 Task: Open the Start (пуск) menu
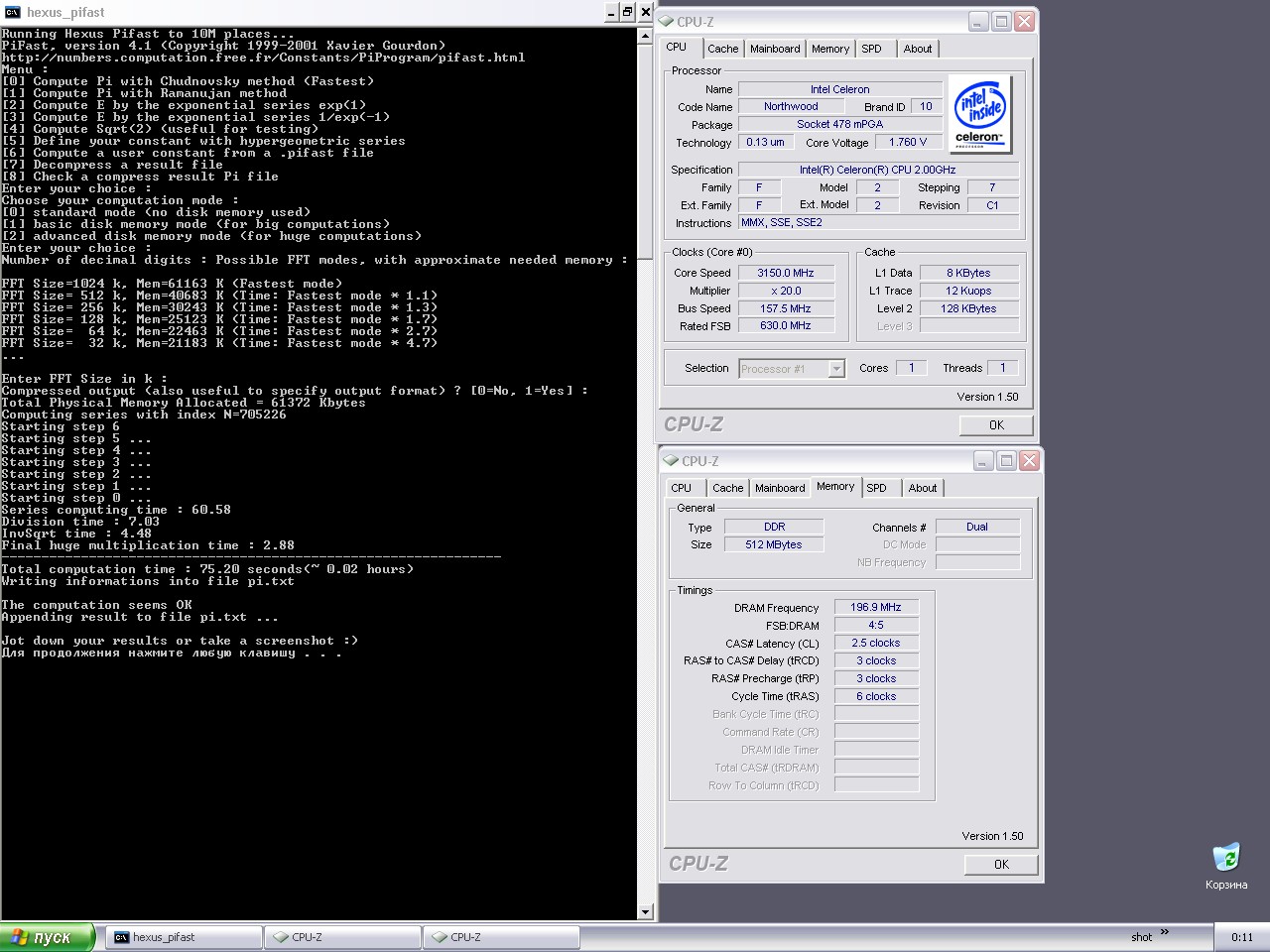[48, 937]
